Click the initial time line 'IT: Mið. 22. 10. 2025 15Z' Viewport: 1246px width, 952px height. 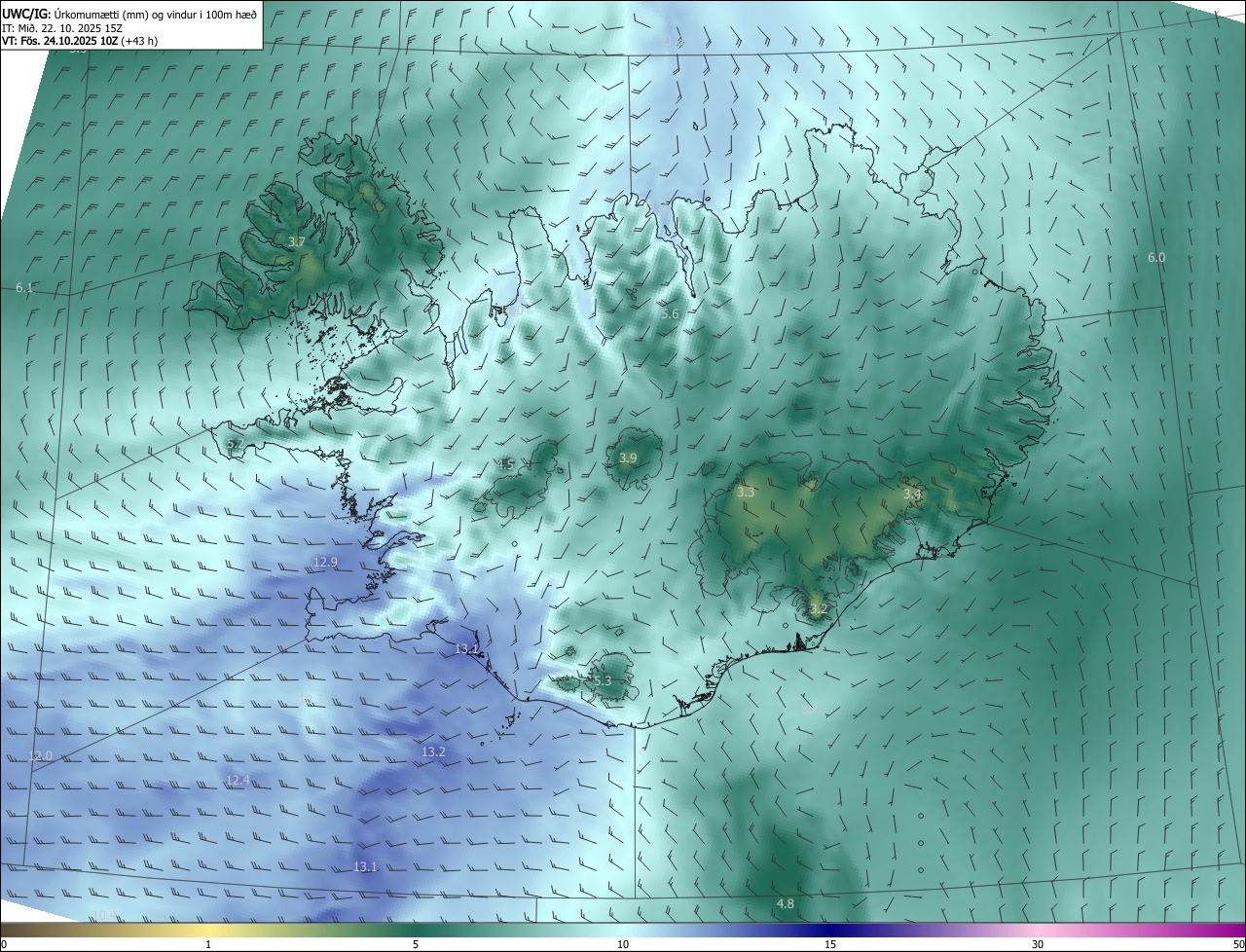pyautogui.click(x=60, y=28)
